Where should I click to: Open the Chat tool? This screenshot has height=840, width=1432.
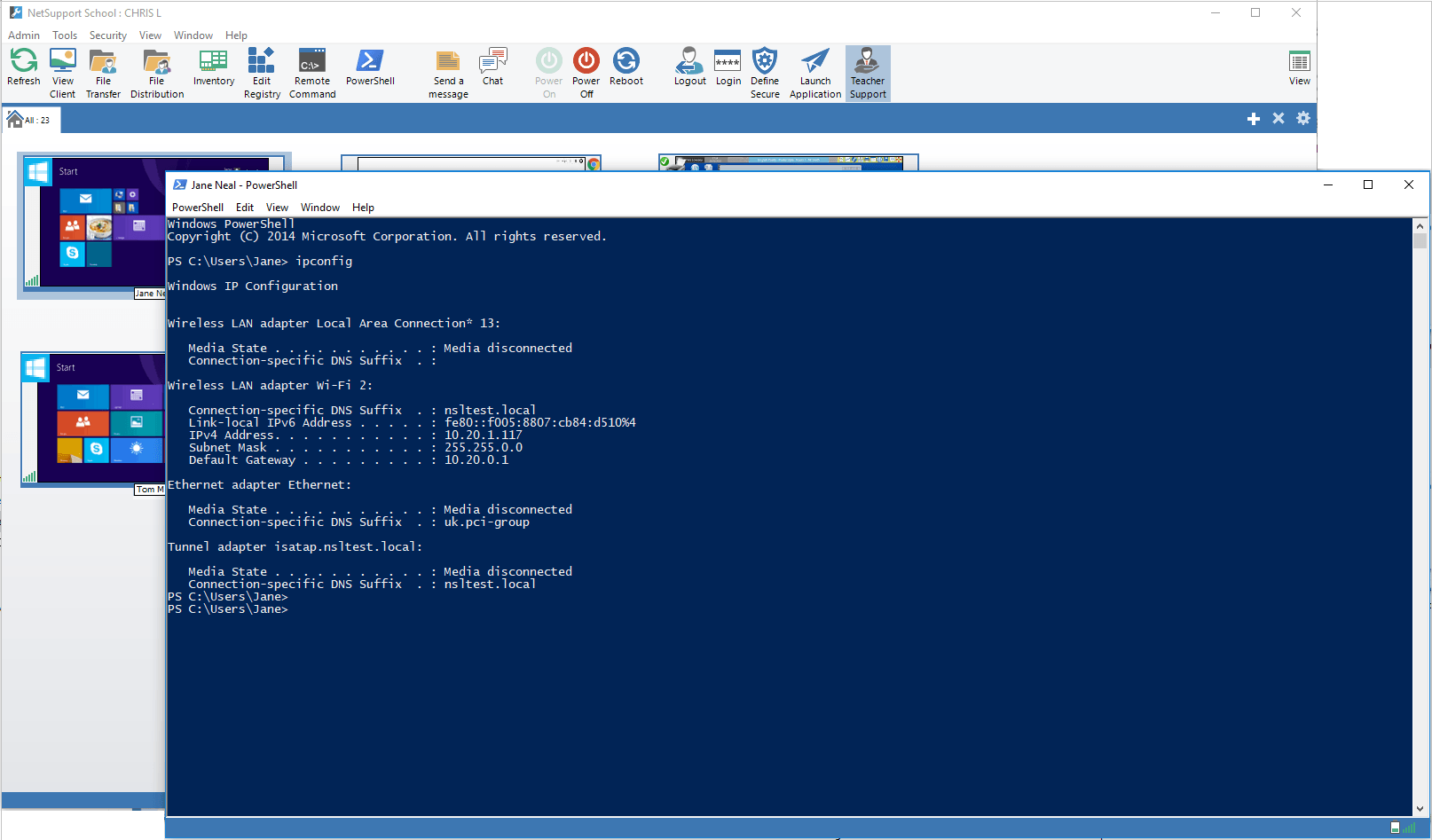tap(492, 67)
